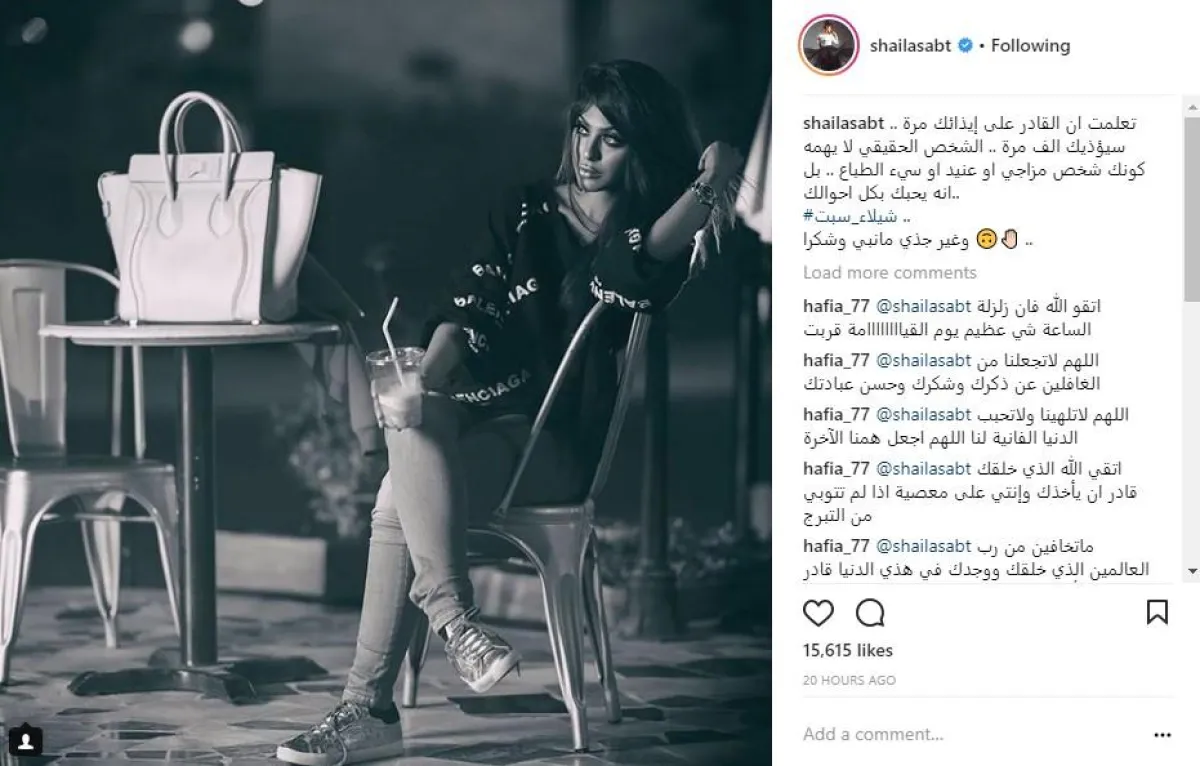Open shailasabt's profile picture avatar

(829, 45)
